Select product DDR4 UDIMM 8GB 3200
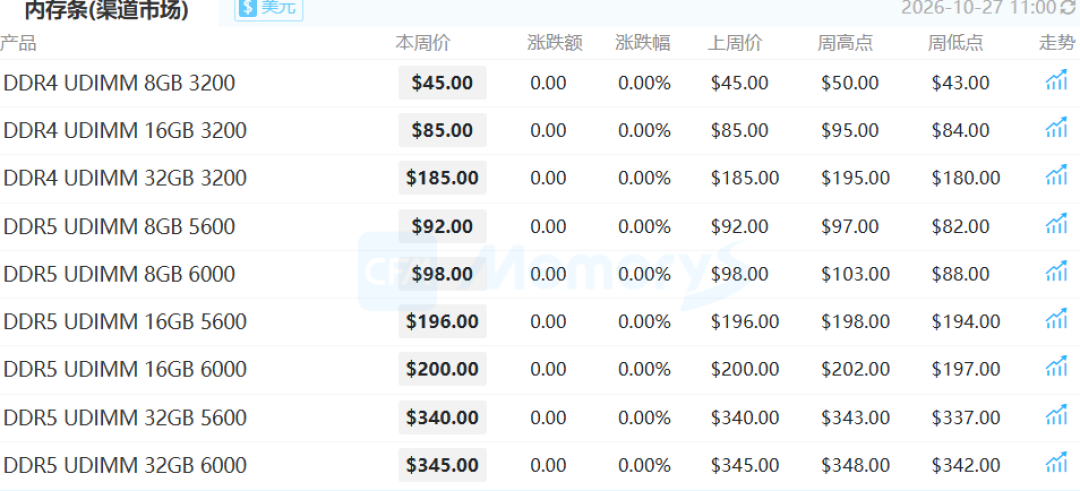Viewport: 1080px width, 491px height. 119,83
